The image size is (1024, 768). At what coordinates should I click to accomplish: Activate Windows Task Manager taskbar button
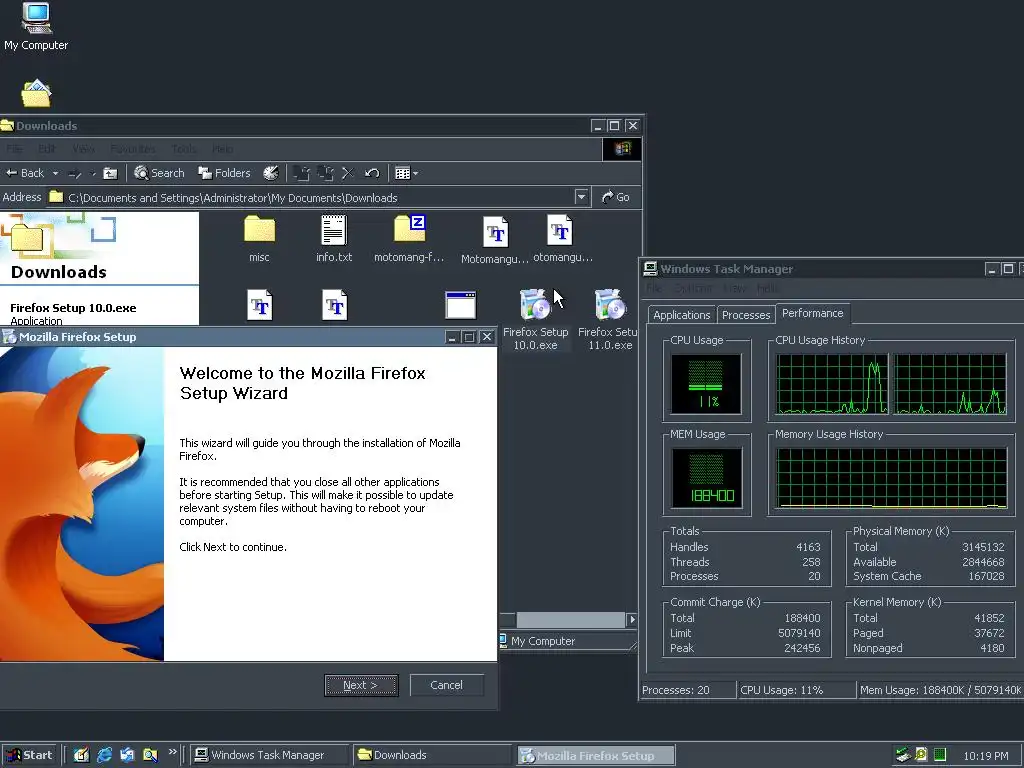[x=268, y=755]
